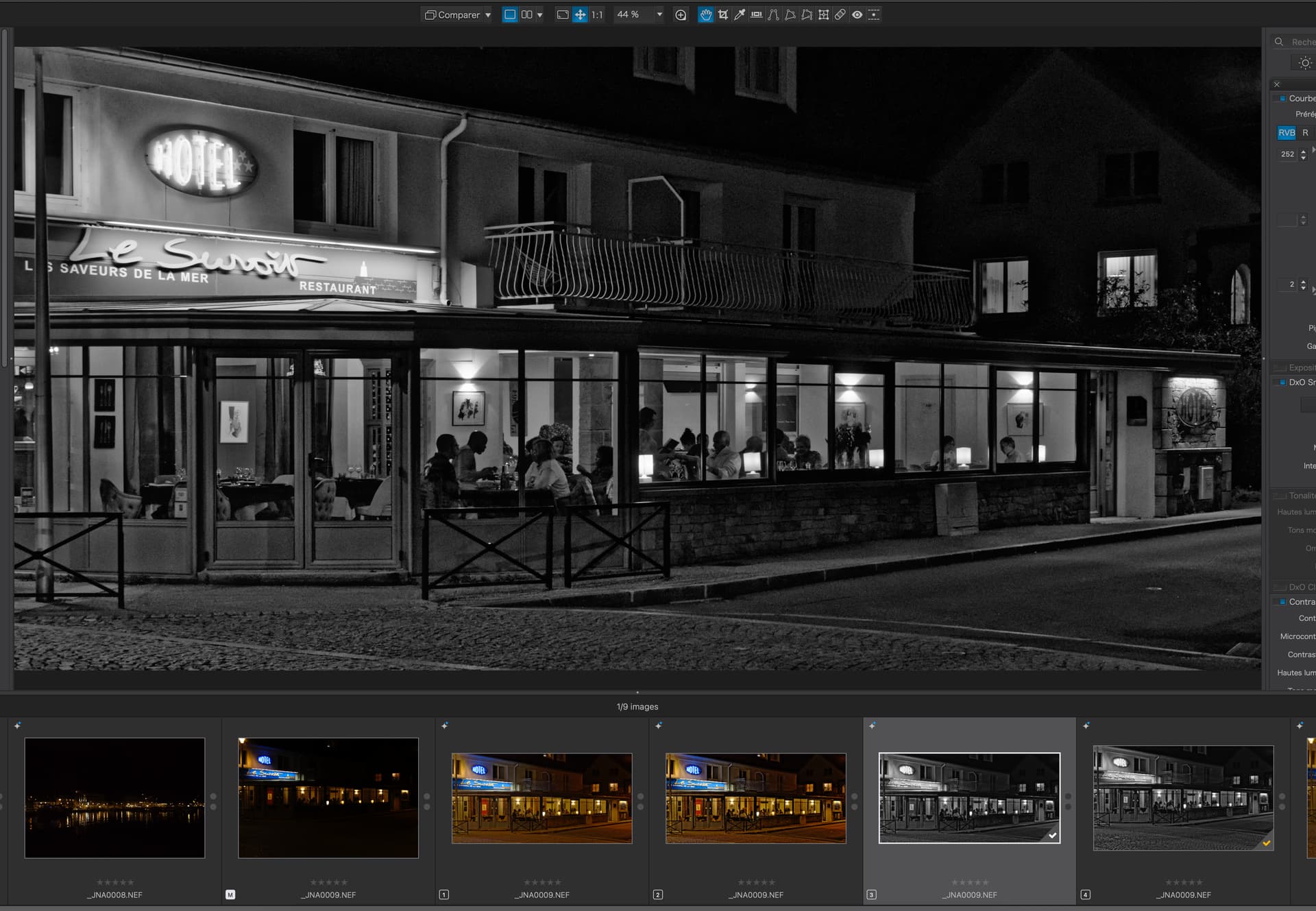
Task: Switch to side-by-side view
Action: pos(526,14)
